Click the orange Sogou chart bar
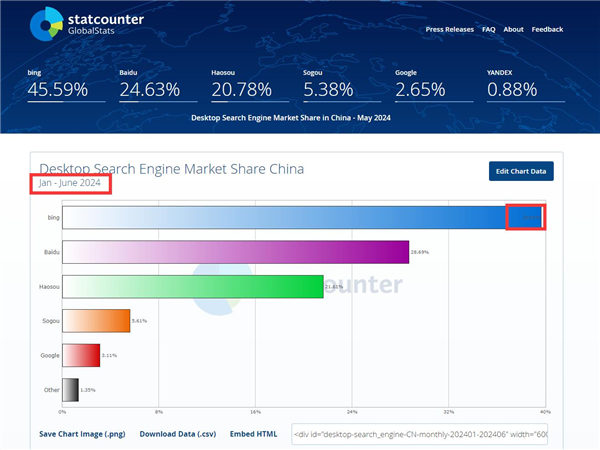Screen dimensions: 600x450 [96, 321]
